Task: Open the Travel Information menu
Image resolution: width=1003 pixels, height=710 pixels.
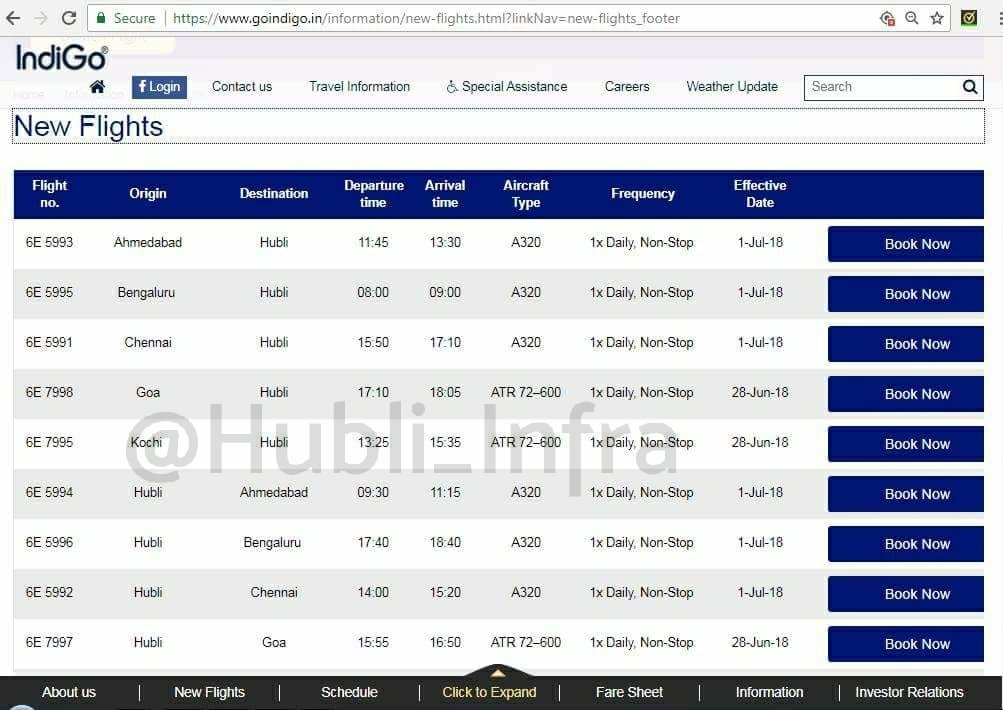Action: (x=359, y=86)
